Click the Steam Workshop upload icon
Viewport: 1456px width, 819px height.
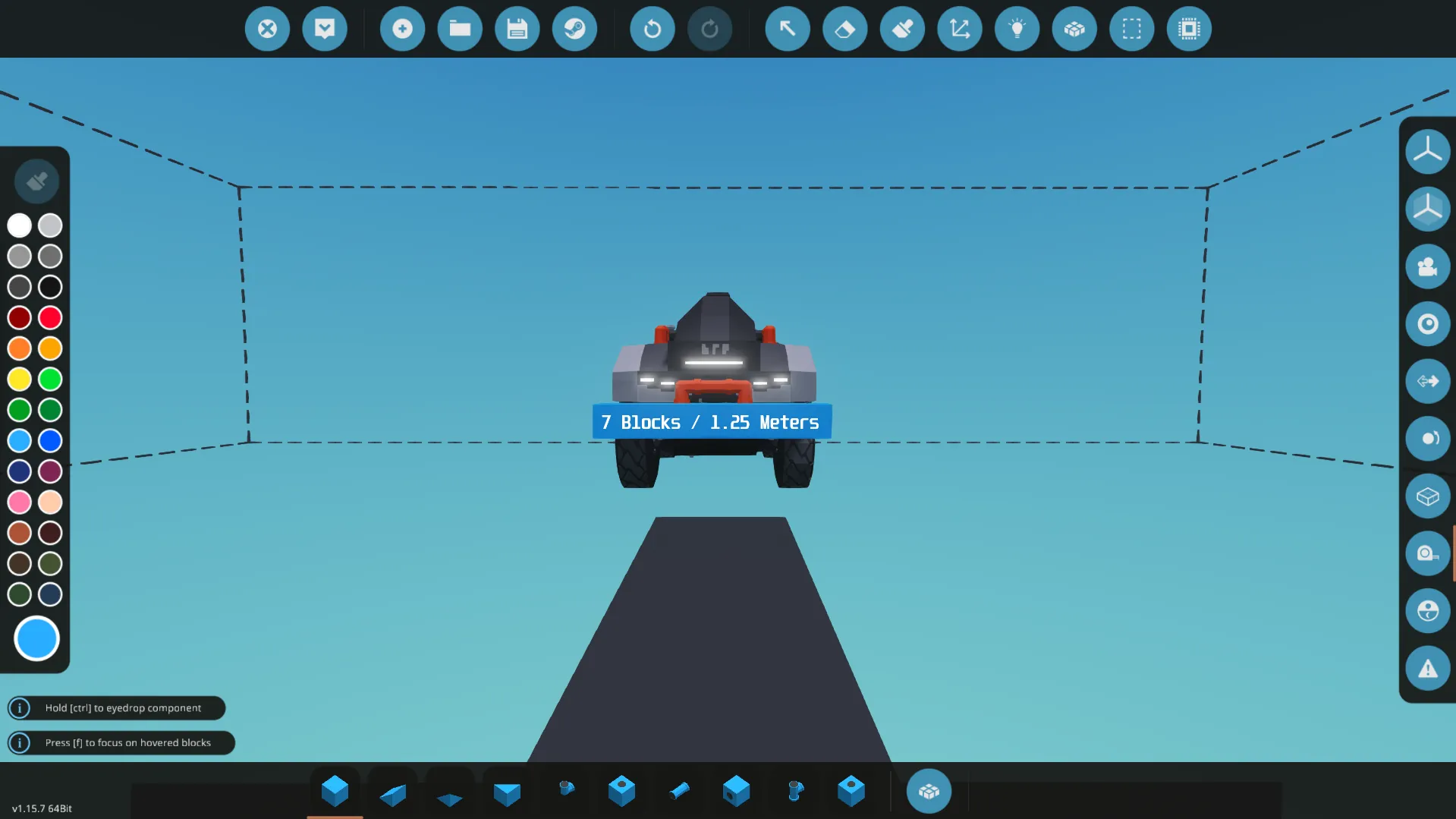[574, 29]
